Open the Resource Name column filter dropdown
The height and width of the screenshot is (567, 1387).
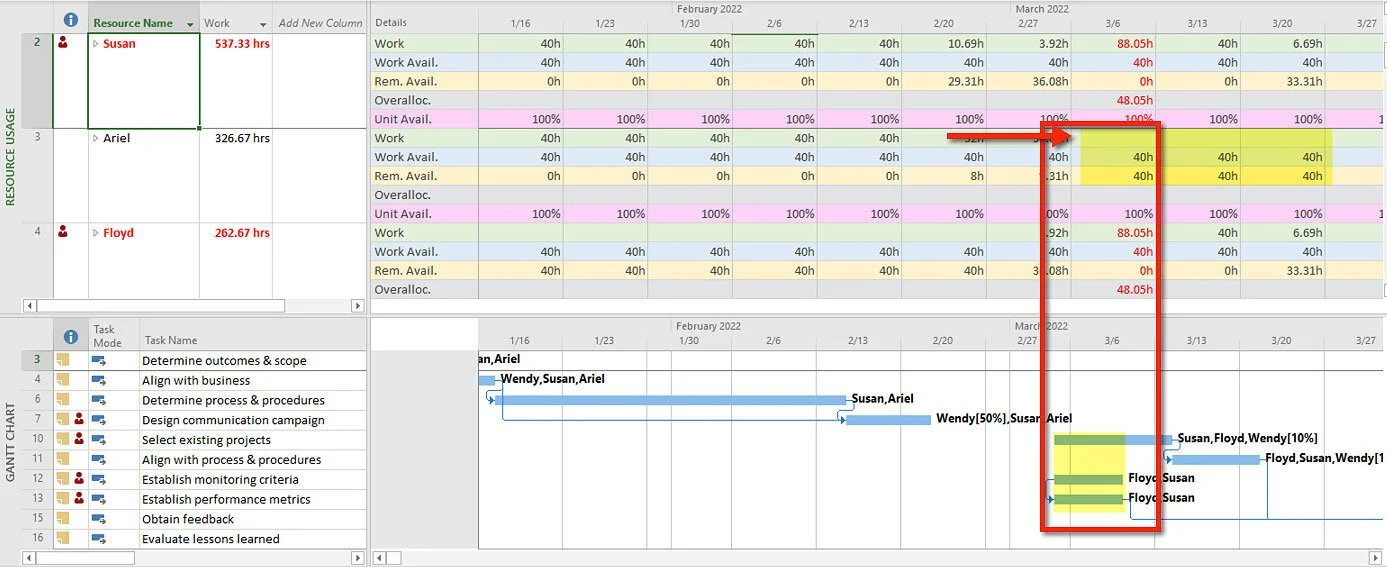190,24
